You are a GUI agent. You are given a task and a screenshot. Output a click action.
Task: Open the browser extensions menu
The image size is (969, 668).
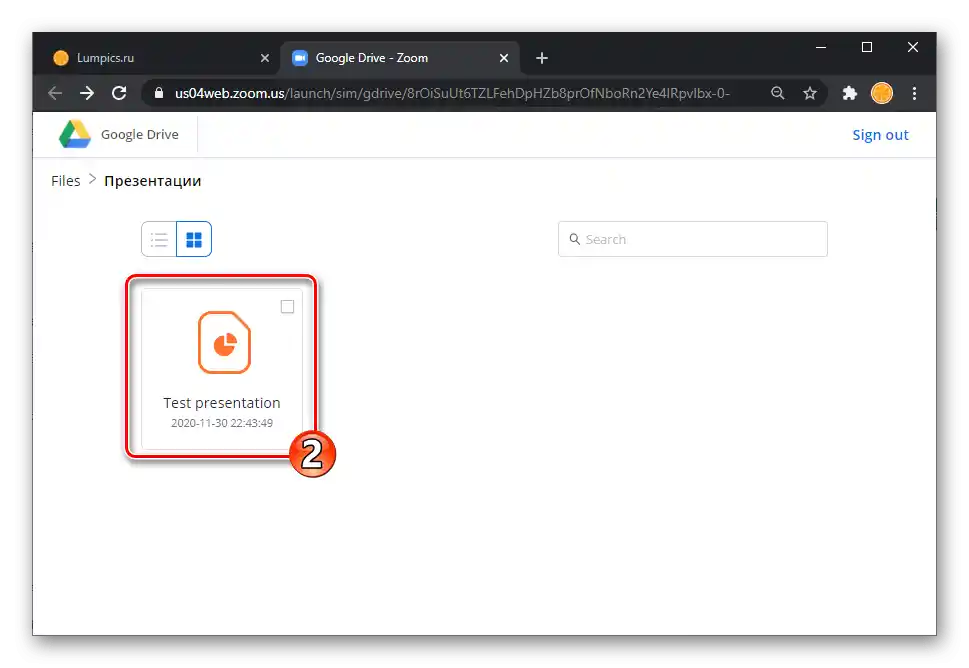(x=850, y=93)
